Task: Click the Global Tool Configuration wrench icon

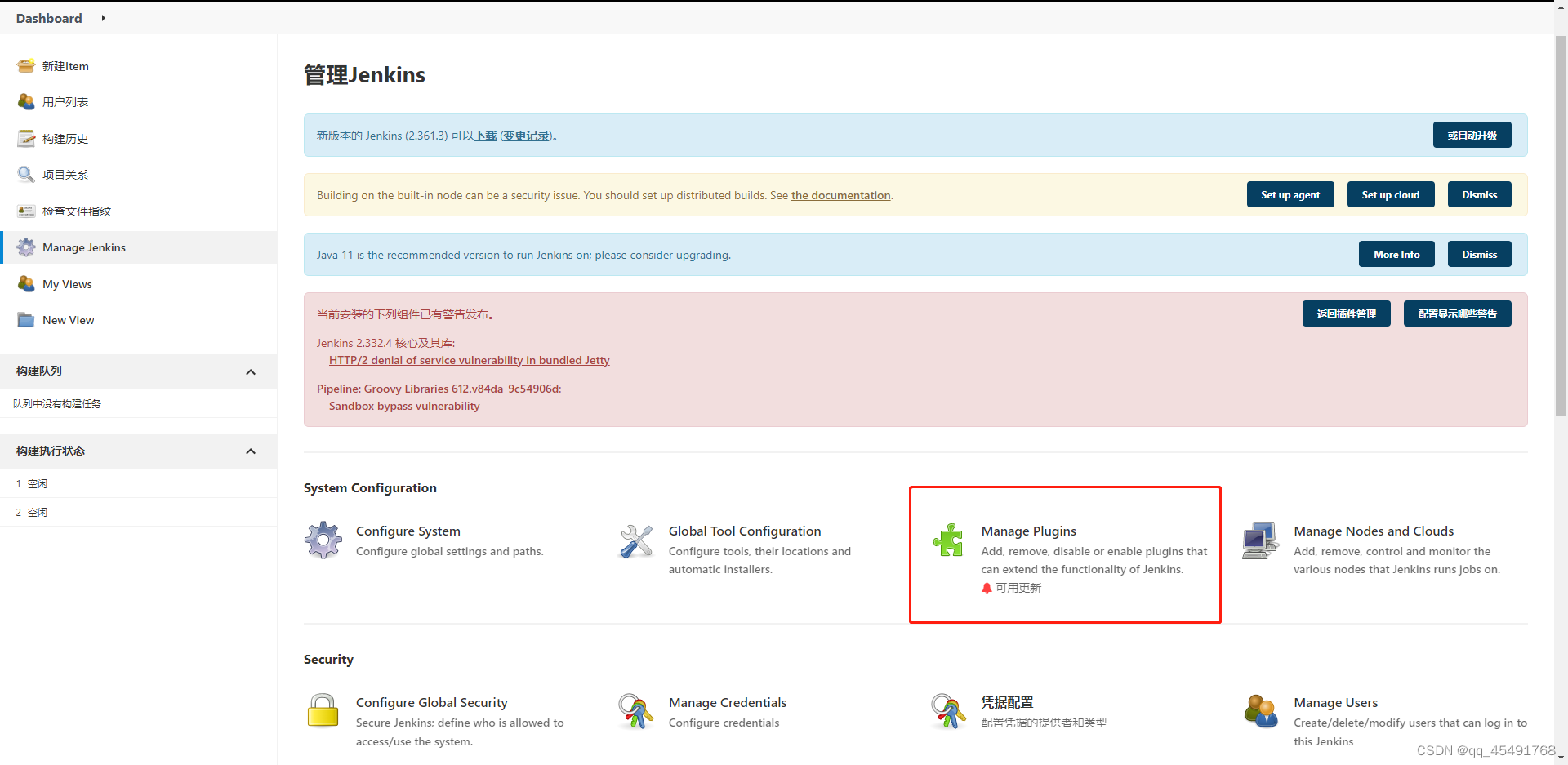Action: 636,540
